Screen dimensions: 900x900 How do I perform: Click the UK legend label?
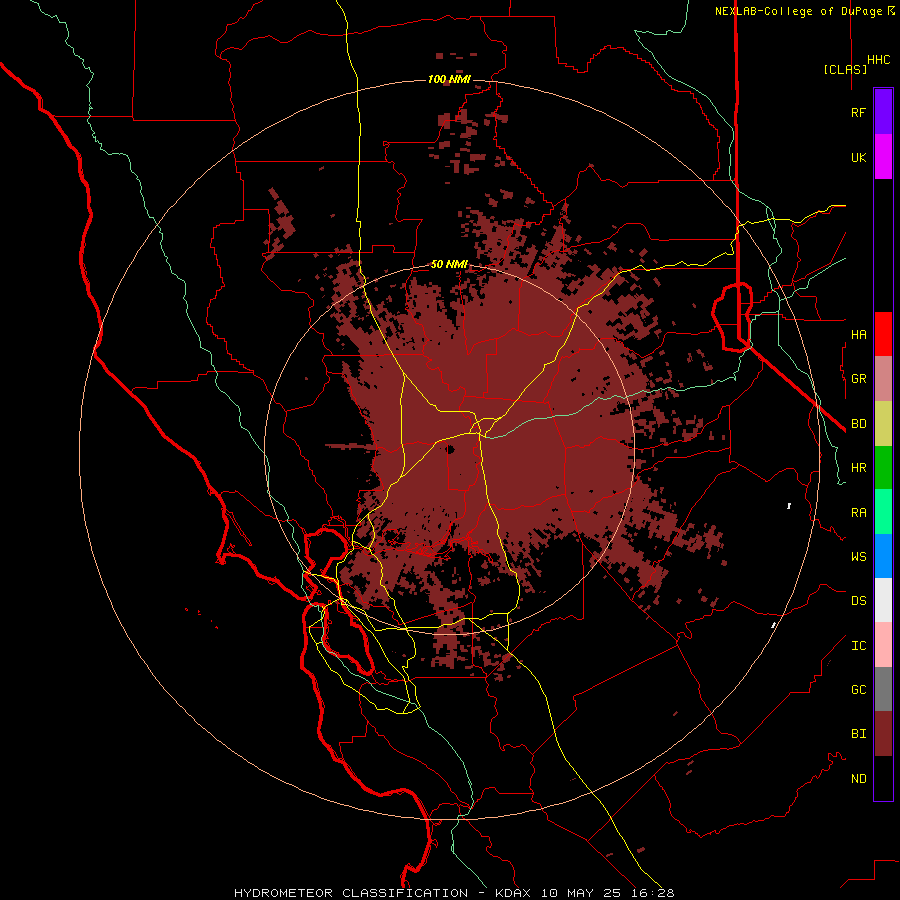tap(858, 157)
